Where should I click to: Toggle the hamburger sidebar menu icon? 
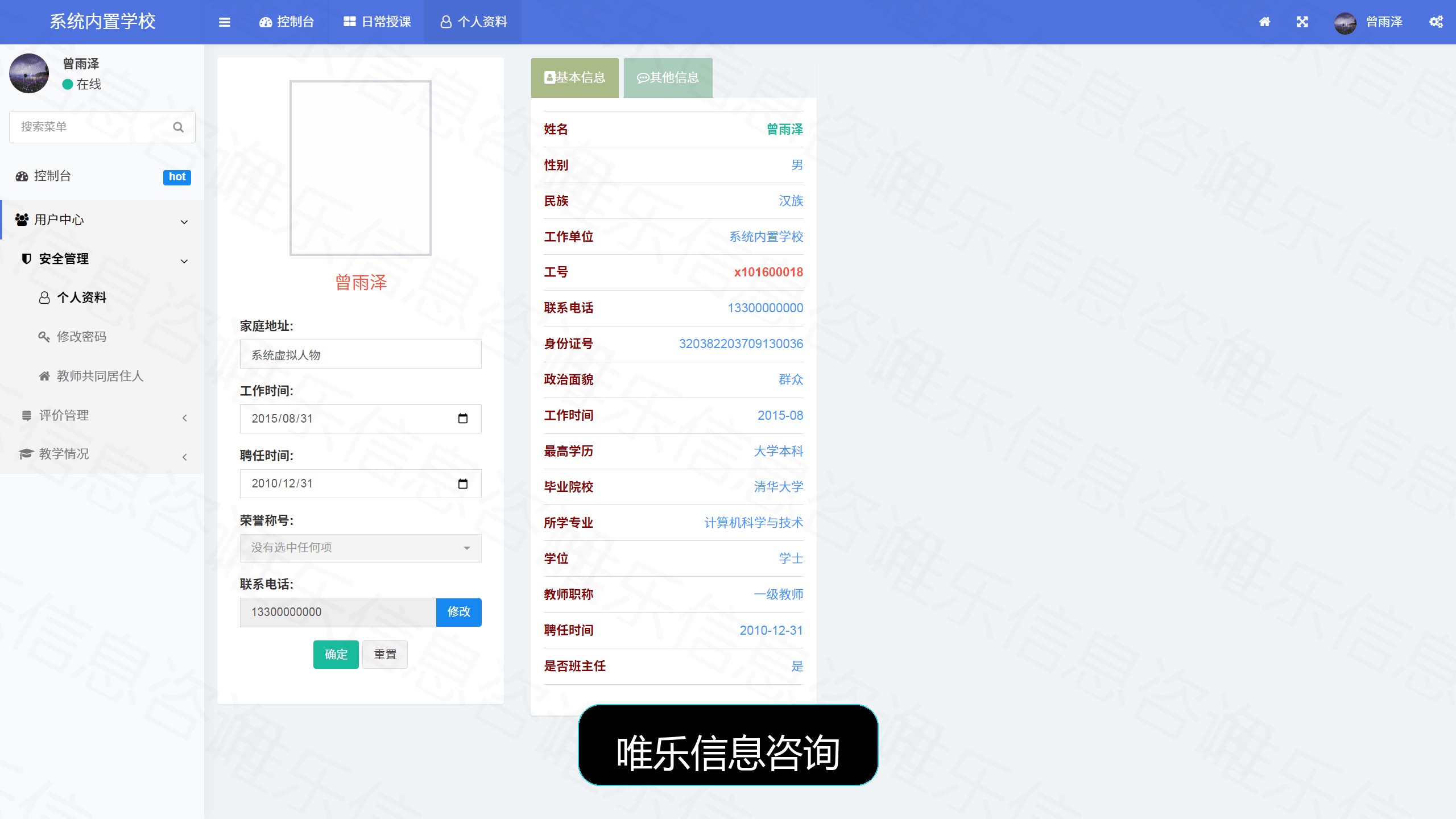tap(225, 22)
